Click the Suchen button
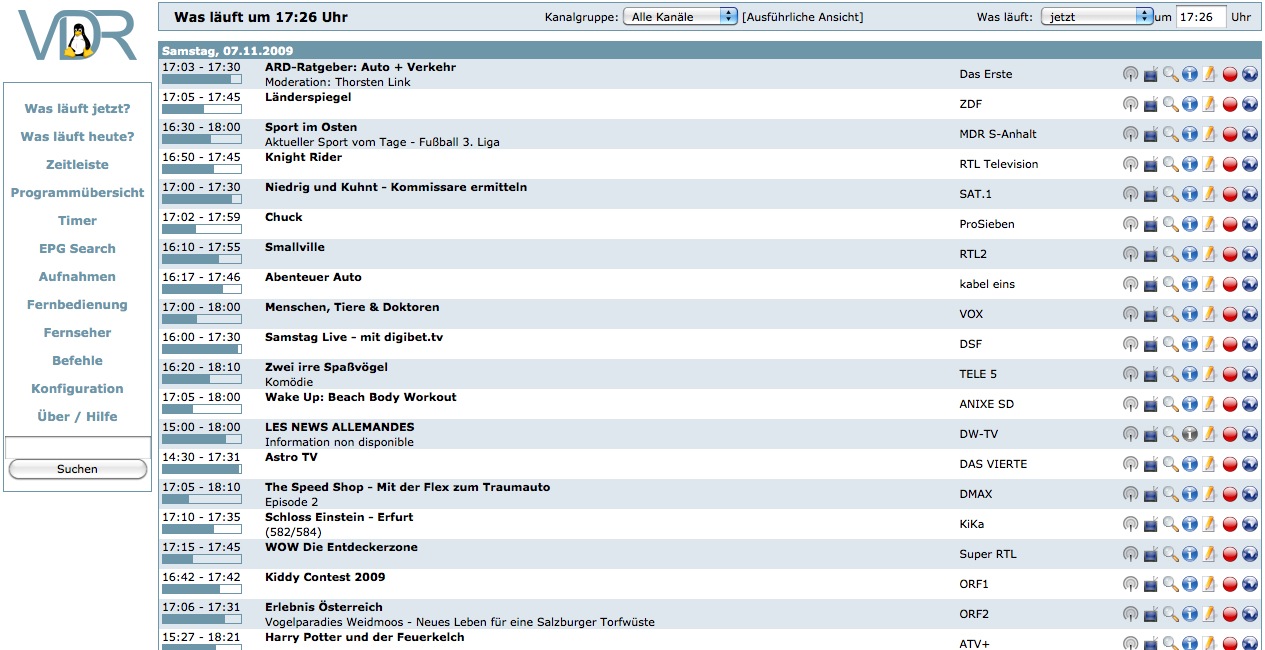Viewport: 1265px width, 650px height. (x=77, y=469)
